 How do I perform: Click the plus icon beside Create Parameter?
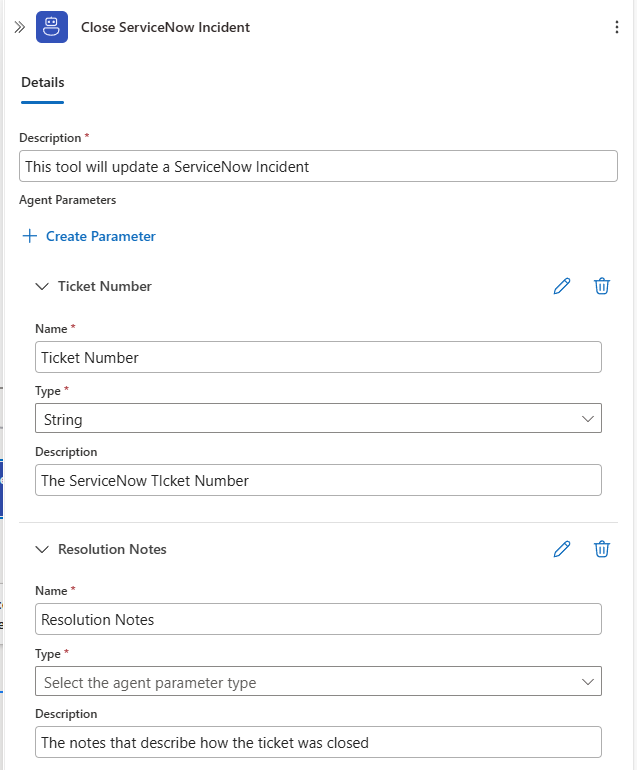29,236
